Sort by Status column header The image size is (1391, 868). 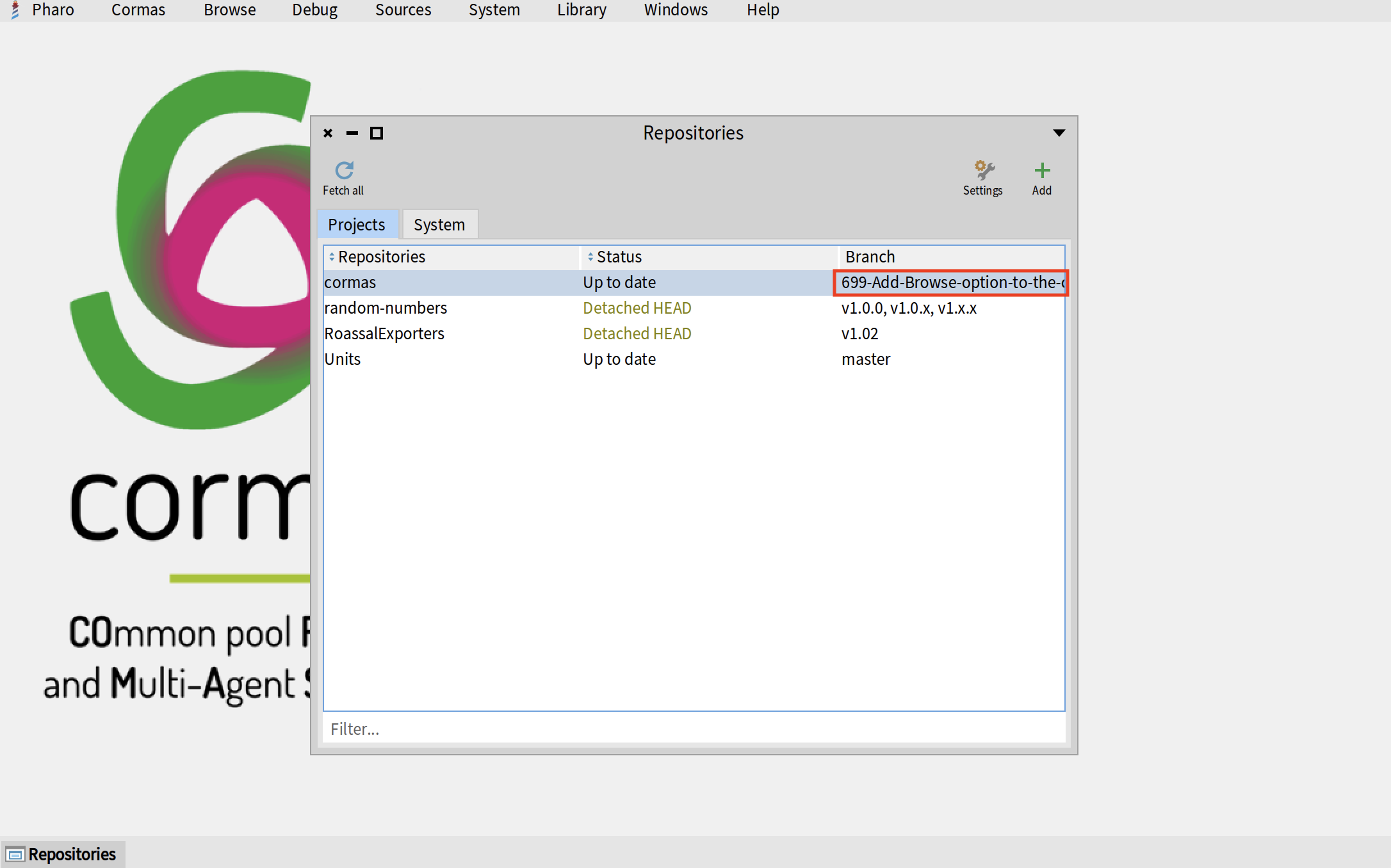[619, 257]
